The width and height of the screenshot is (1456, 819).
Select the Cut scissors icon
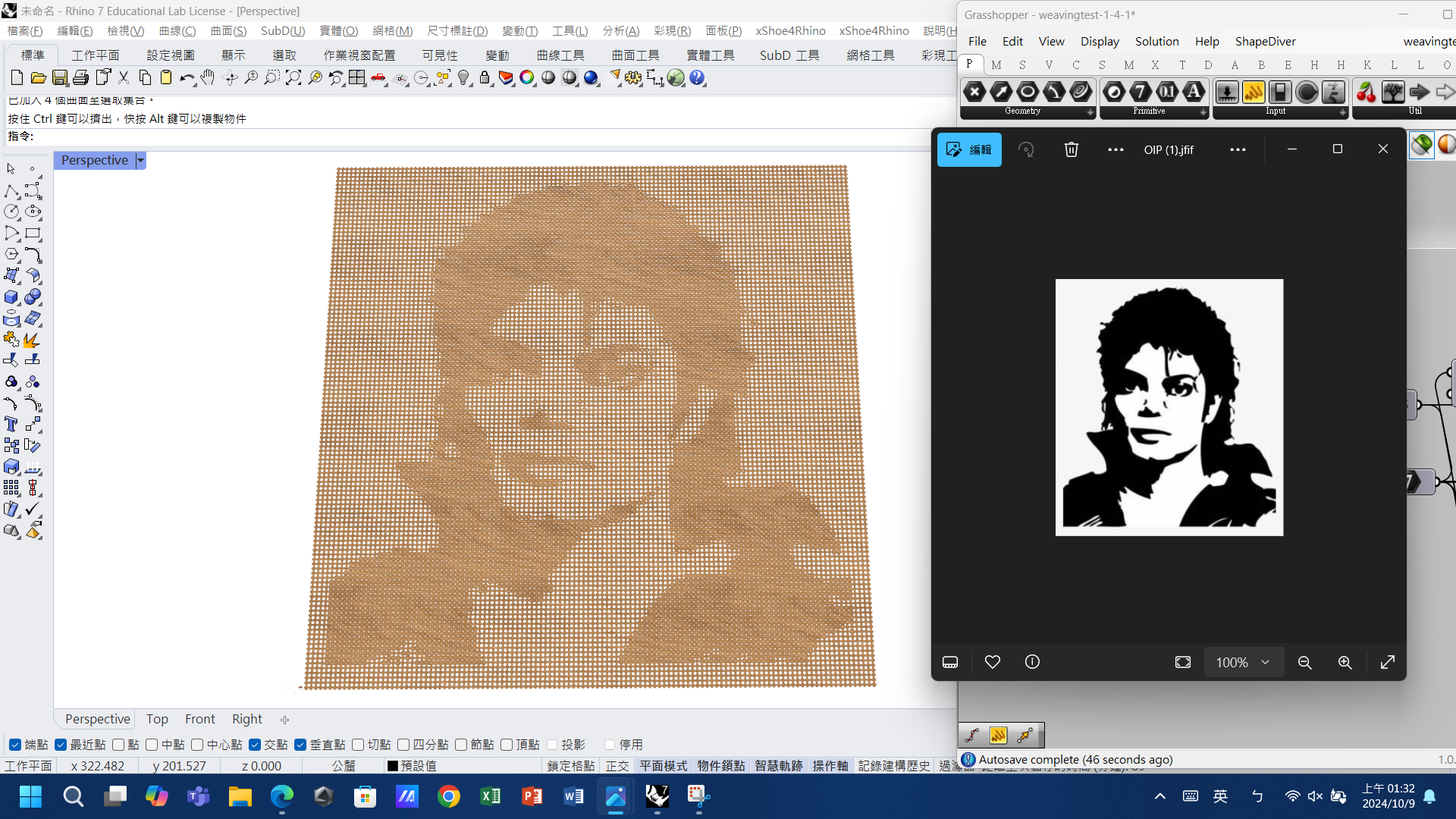tap(124, 77)
